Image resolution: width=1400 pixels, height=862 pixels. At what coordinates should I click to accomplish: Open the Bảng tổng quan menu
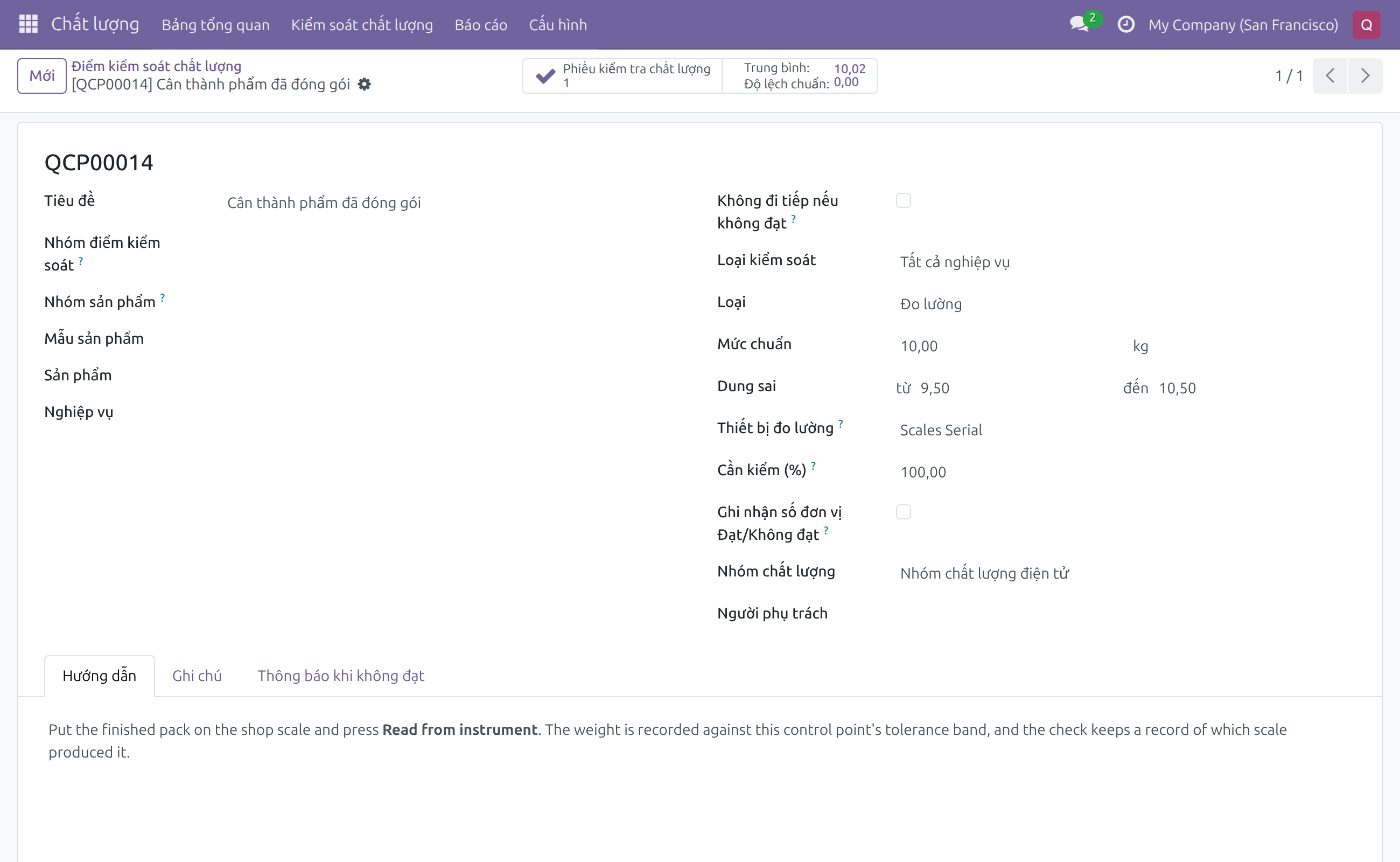click(x=215, y=25)
